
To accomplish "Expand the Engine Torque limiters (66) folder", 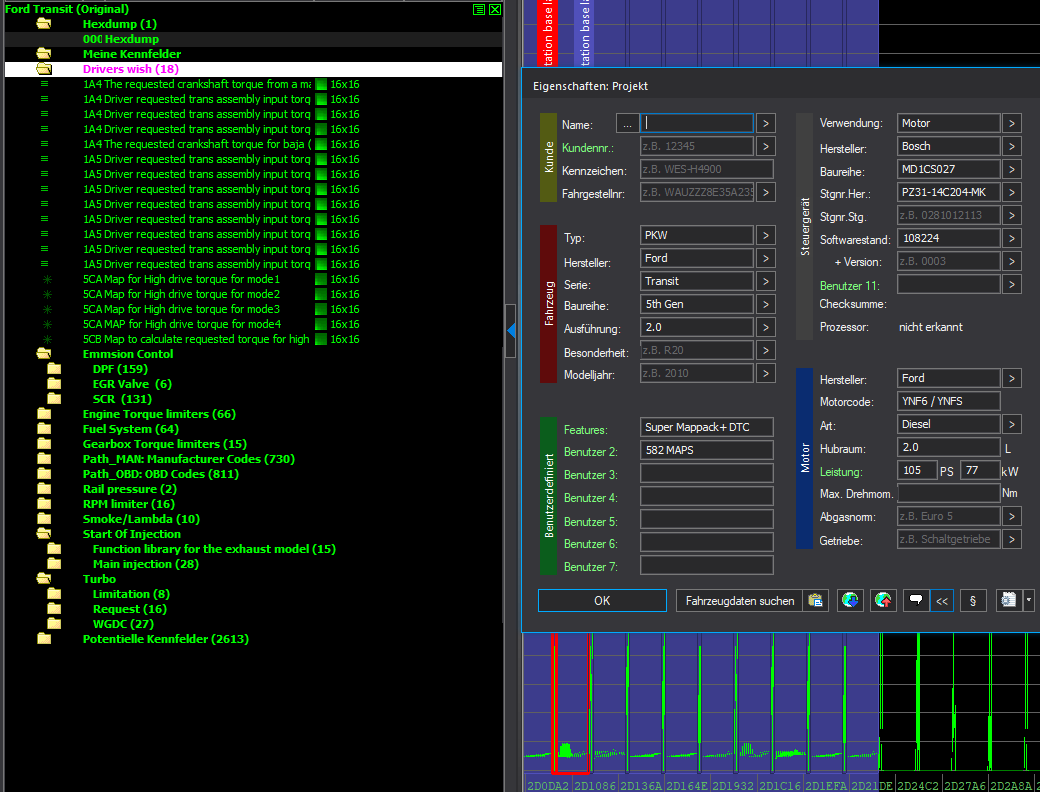I will click(159, 414).
